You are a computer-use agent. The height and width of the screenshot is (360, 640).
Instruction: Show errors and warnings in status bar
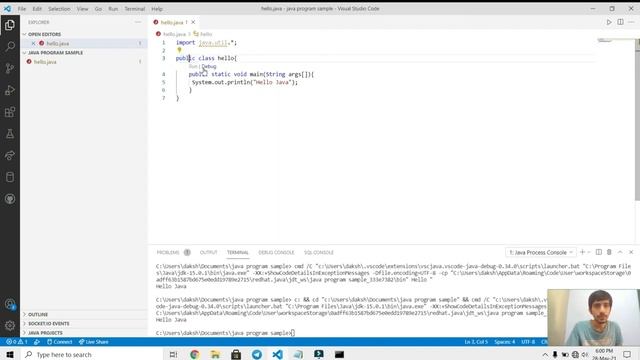tap(17, 342)
